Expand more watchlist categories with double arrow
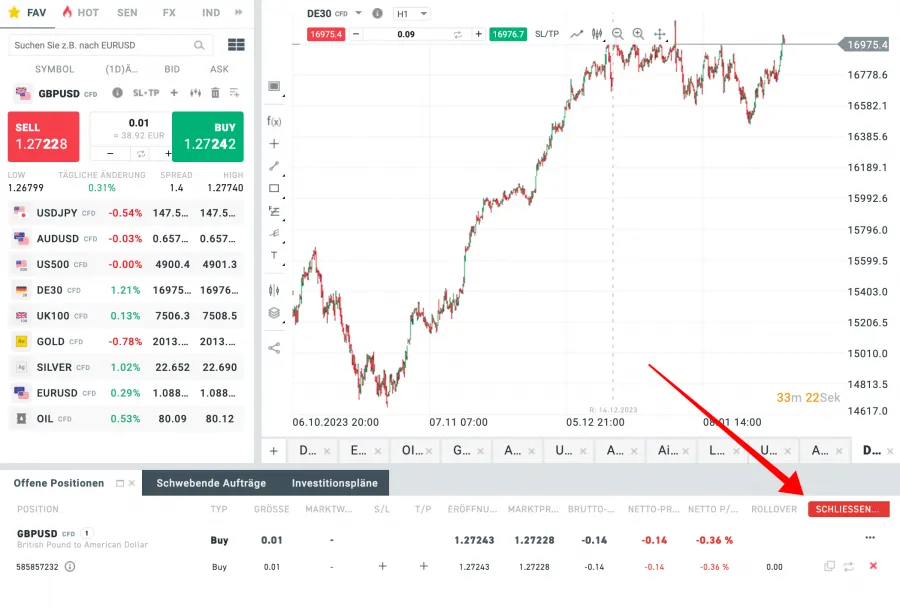 (x=238, y=13)
